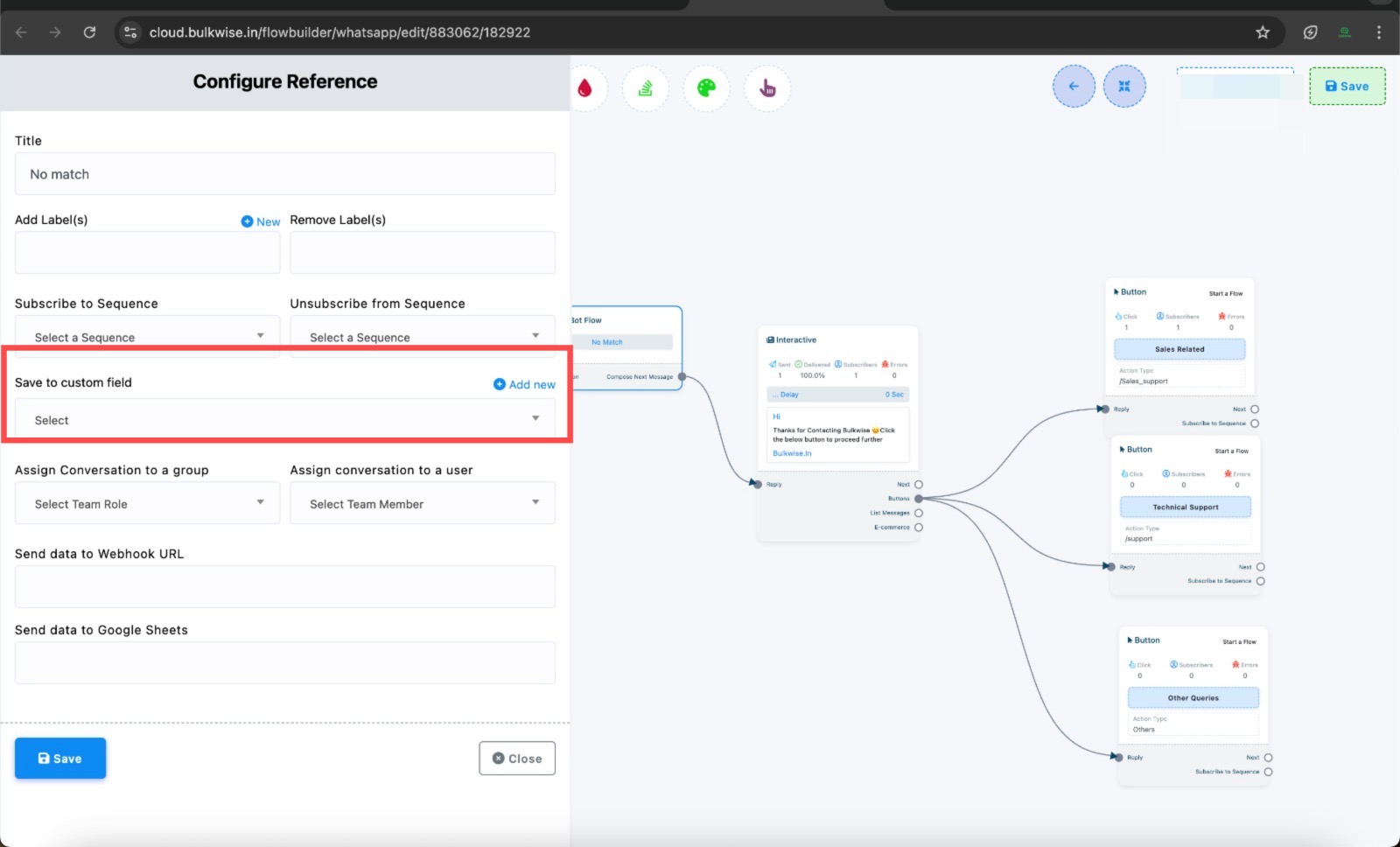The height and width of the screenshot is (847, 1400).
Task: Reload the page with the browser refresh icon
Action: click(x=89, y=32)
